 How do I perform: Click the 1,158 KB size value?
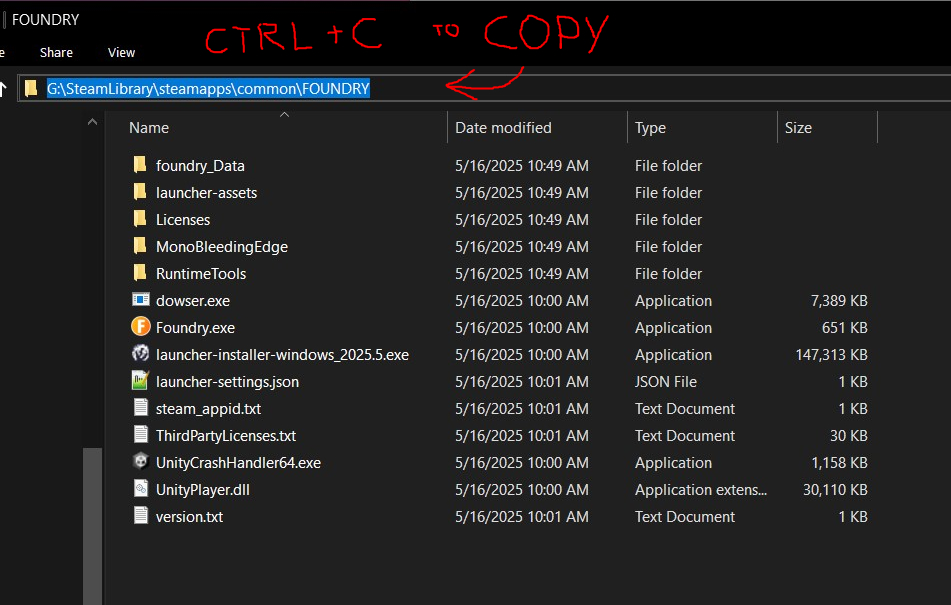(x=839, y=463)
